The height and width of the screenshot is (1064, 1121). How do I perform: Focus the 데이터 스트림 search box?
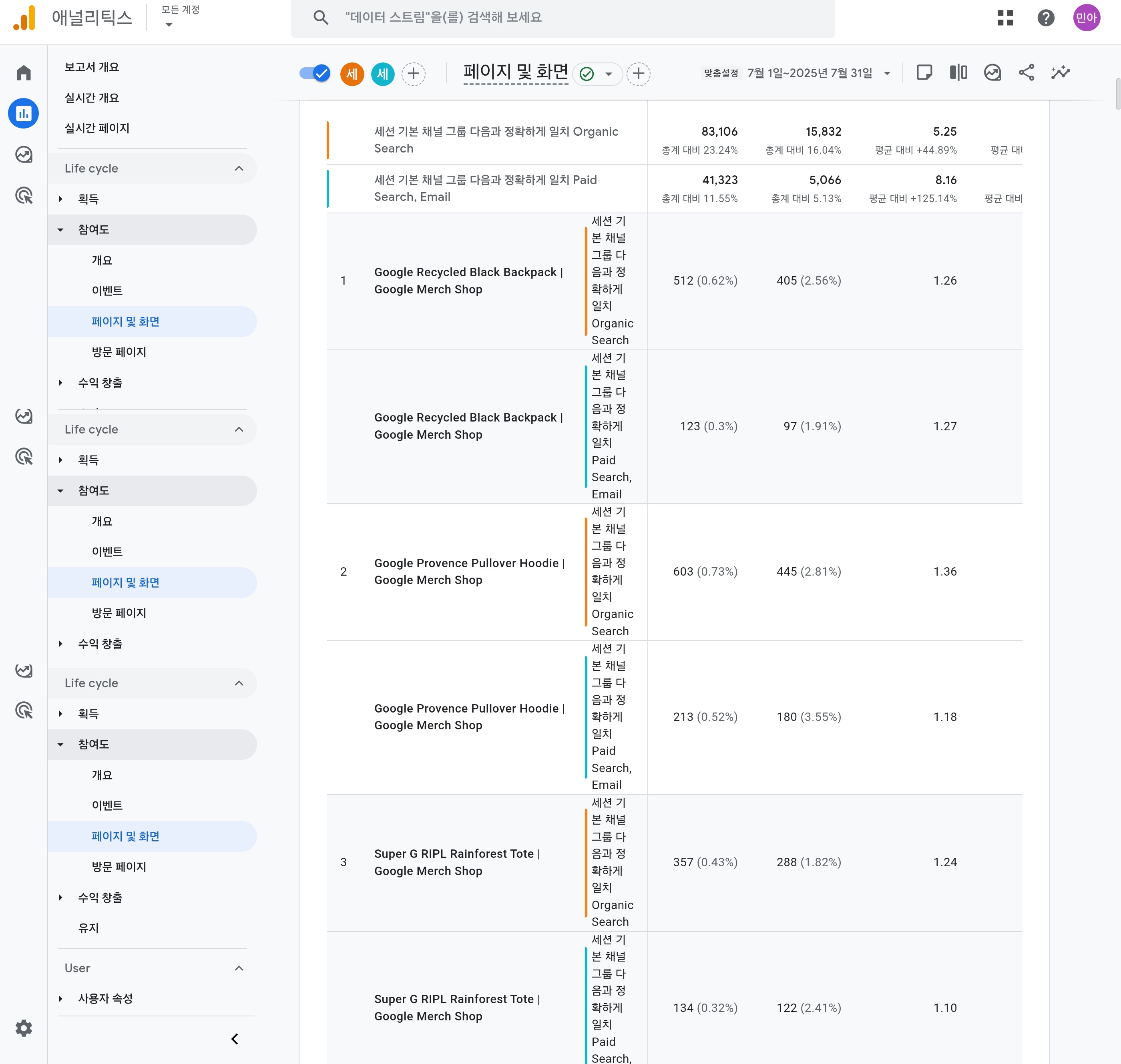tap(562, 18)
